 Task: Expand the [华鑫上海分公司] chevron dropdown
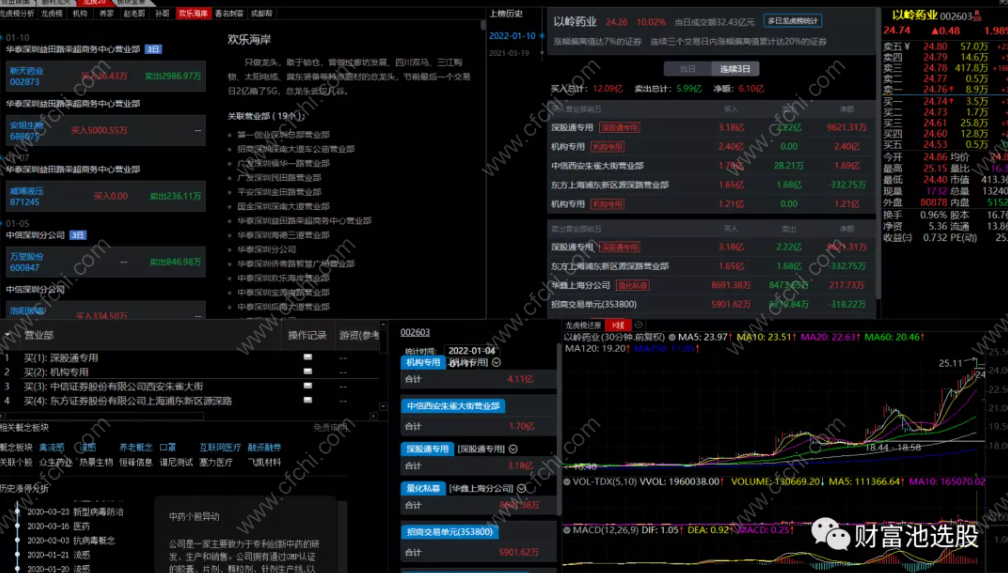pos(521,489)
